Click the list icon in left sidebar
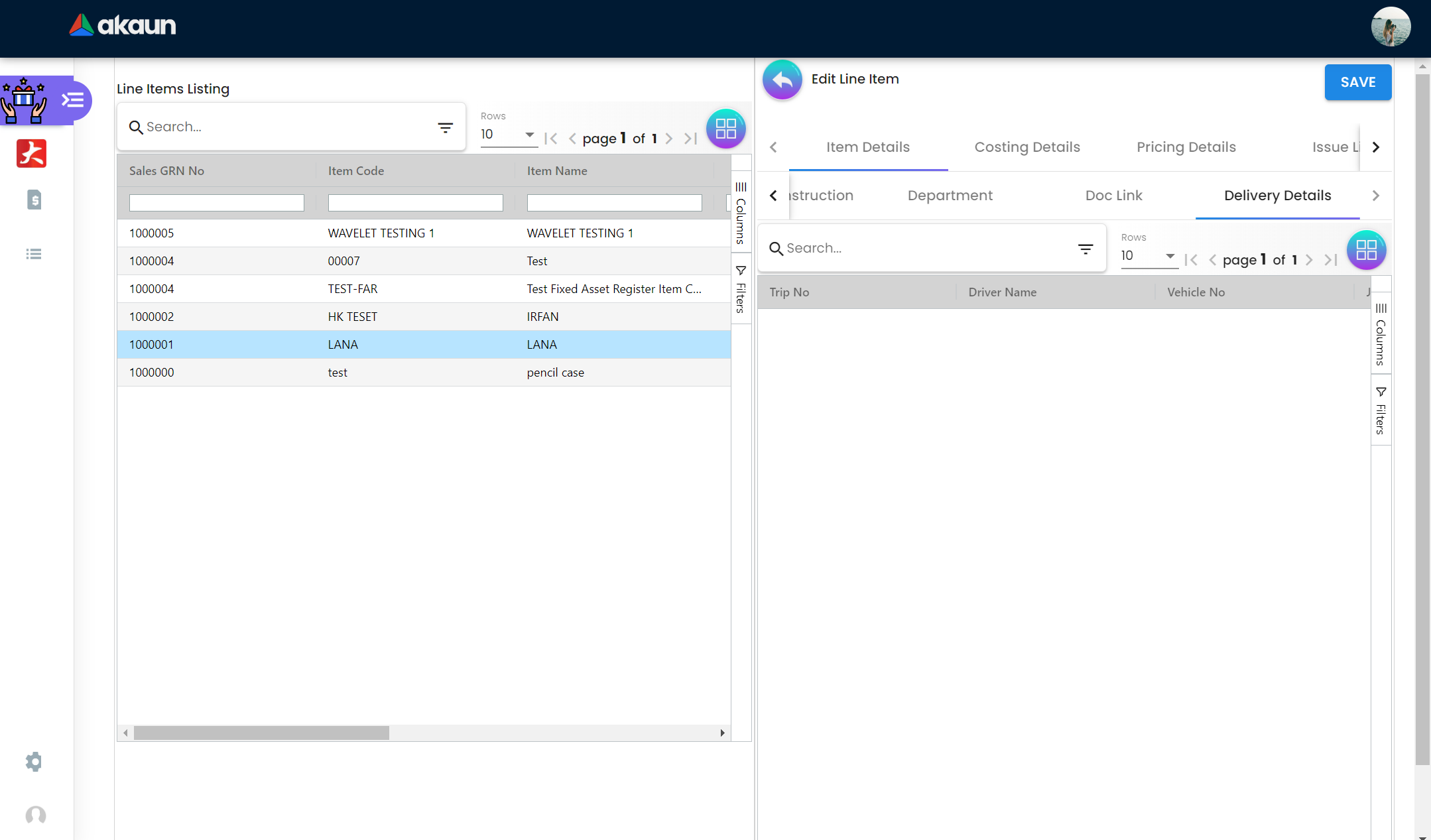The height and width of the screenshot is (840, 1431). (34, 254)
